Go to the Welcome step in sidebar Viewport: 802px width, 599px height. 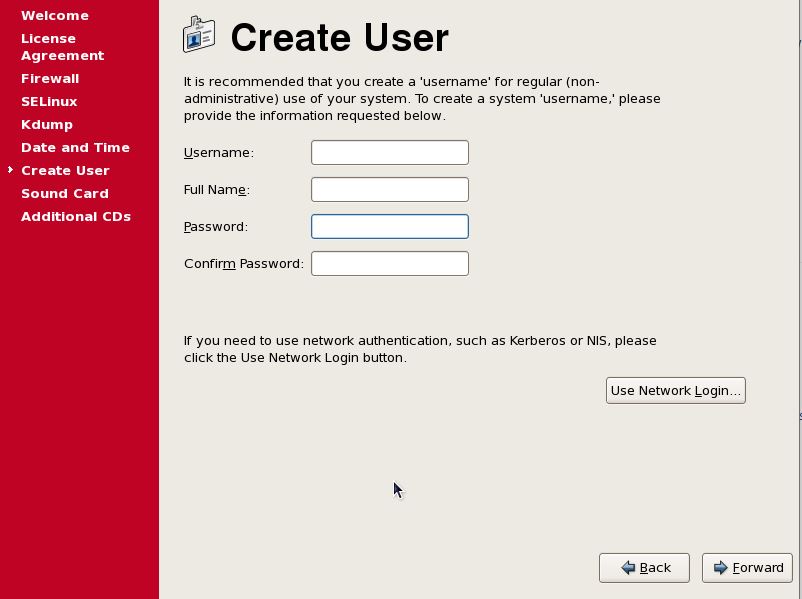tap(55, 15)
